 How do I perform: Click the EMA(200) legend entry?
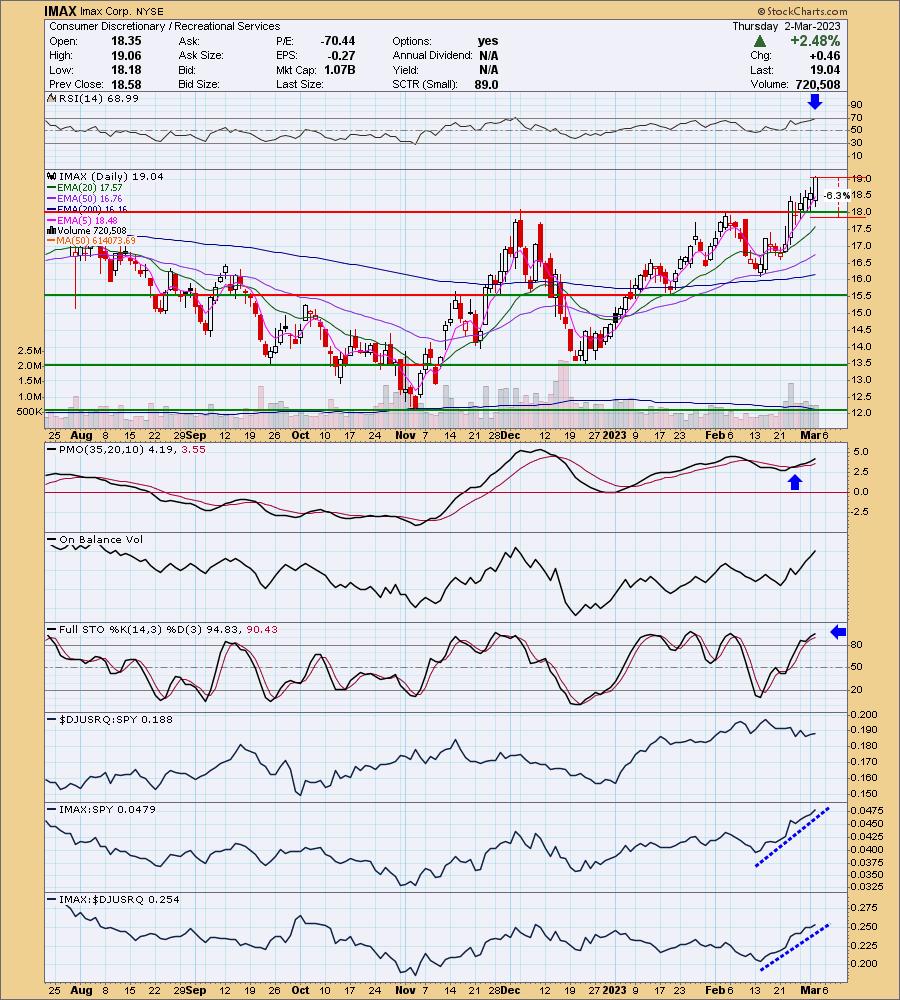click(92, 209)
